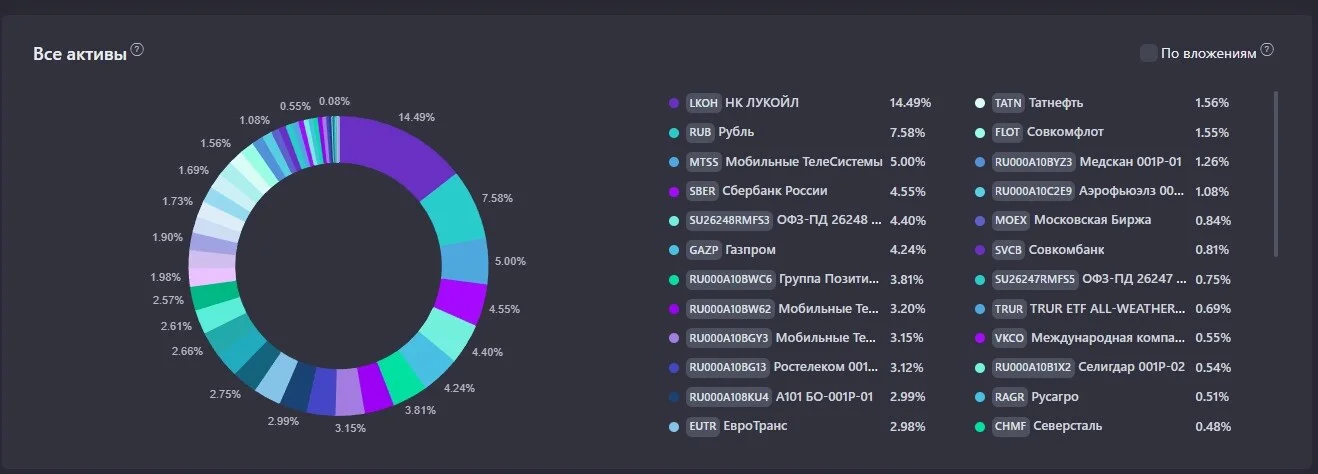Enable the По вложениям checkbox
The image size is (1318, 474).
pos(1149,53)
